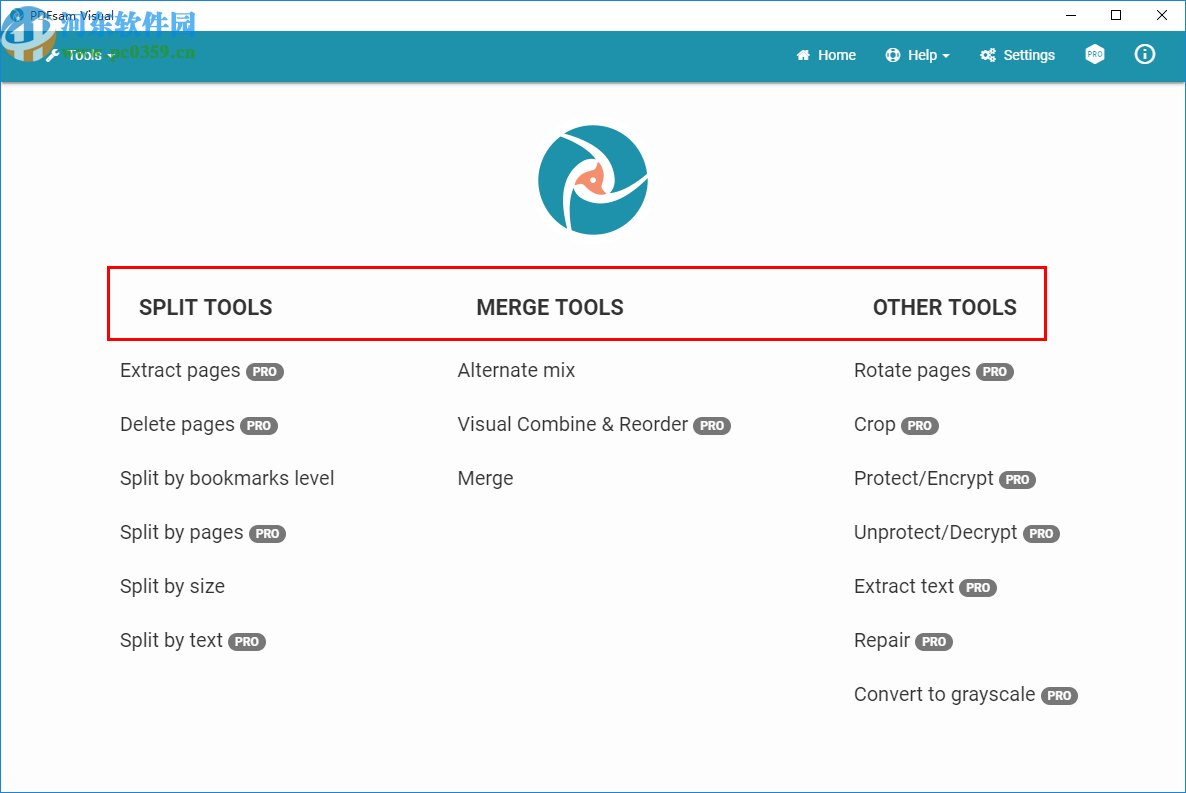This screenshot has width=1186, height=793.
Task: Launch the Alternate mix tool
Action: point(516,371)
